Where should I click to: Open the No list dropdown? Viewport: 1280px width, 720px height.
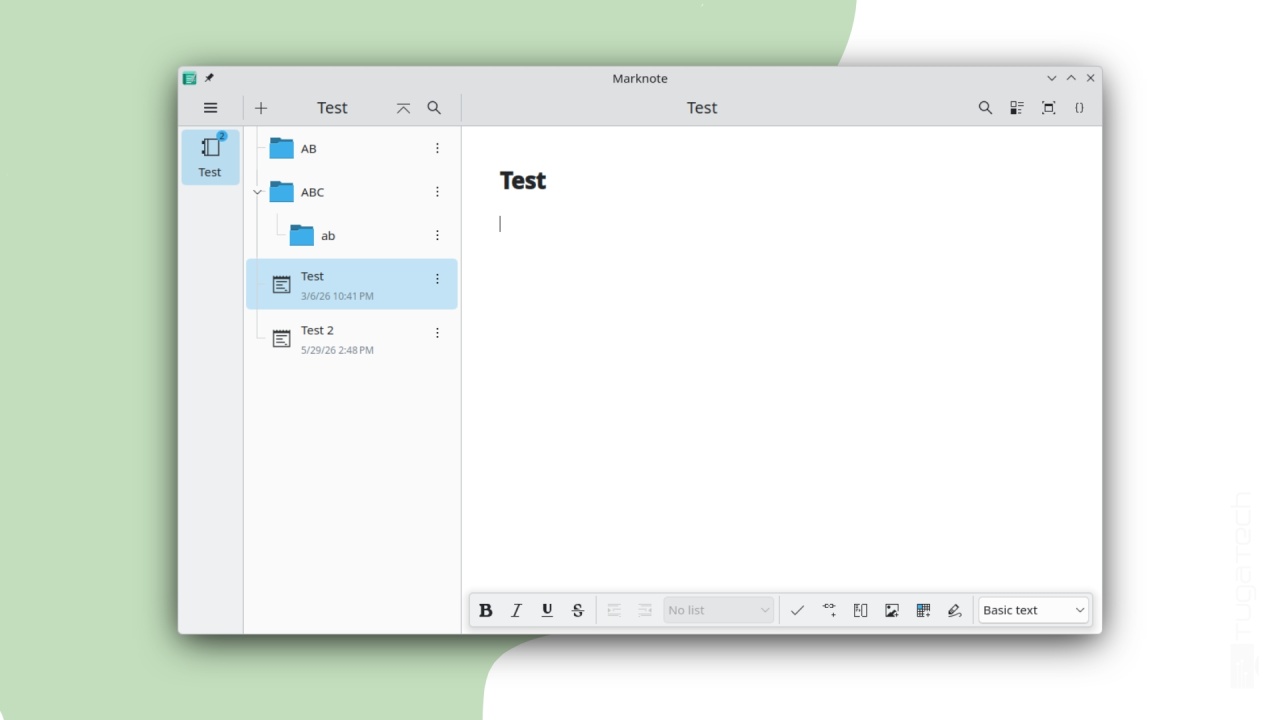pyautogui.click(x=719, y=610)
